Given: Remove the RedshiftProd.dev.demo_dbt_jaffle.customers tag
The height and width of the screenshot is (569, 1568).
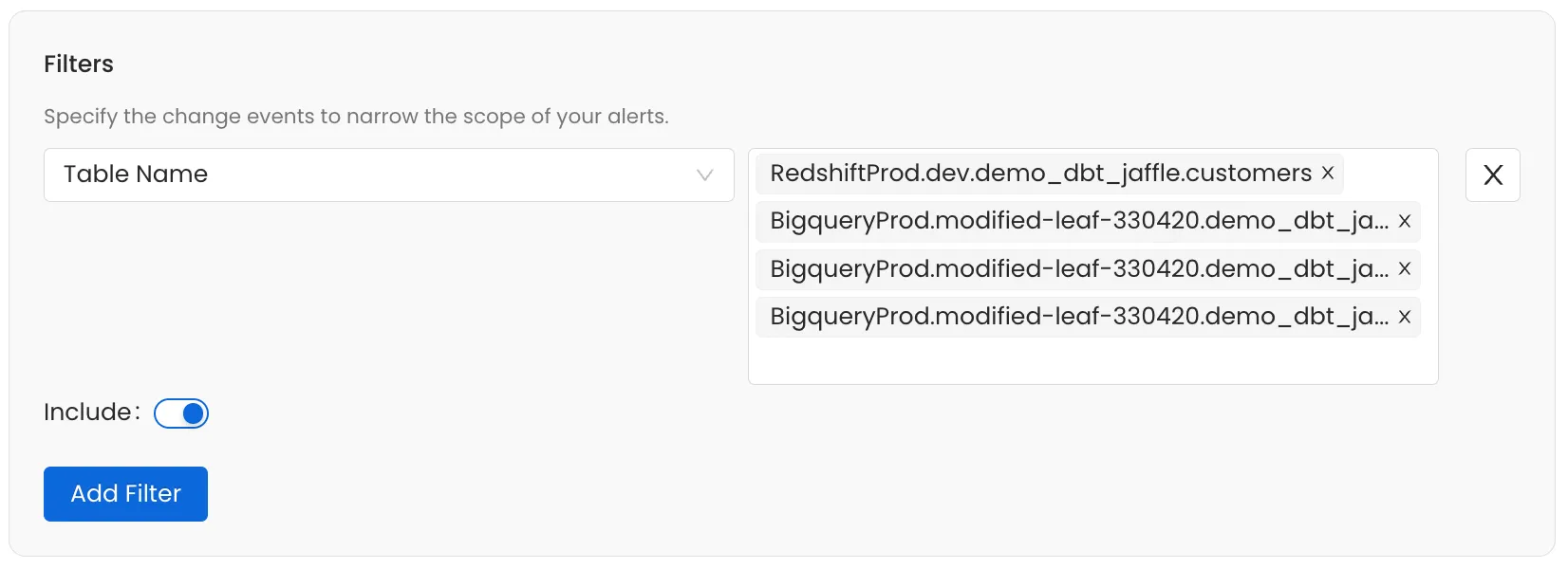Looking at the screenshot, I should tap(1328, 174).
